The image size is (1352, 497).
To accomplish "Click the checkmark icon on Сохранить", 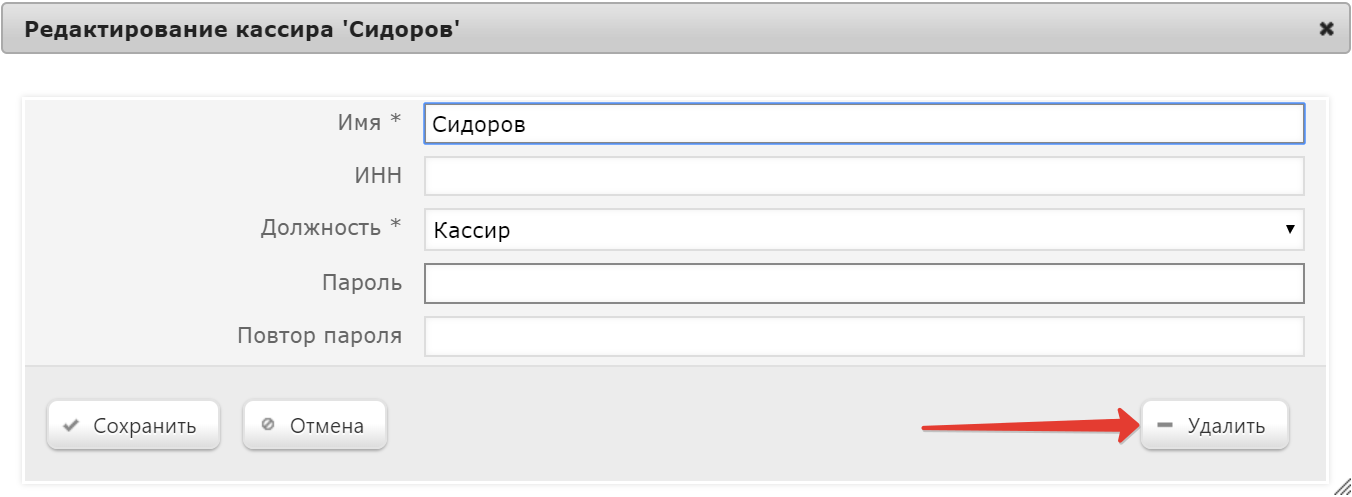I will point(70,426).
